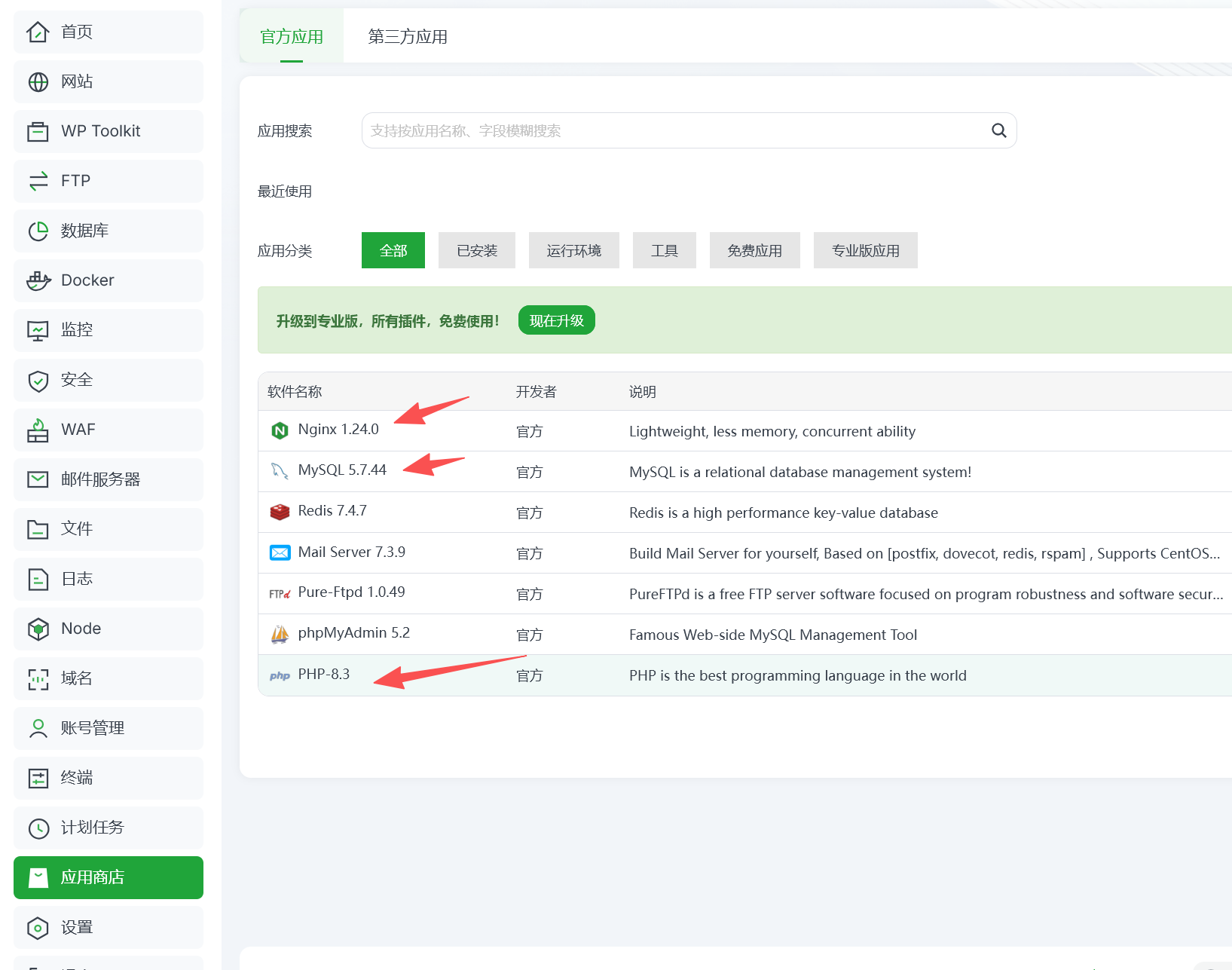Filter apps by 运行环境 category
The height and width of the screenshot is (970, 1232).
pos(573,250)
